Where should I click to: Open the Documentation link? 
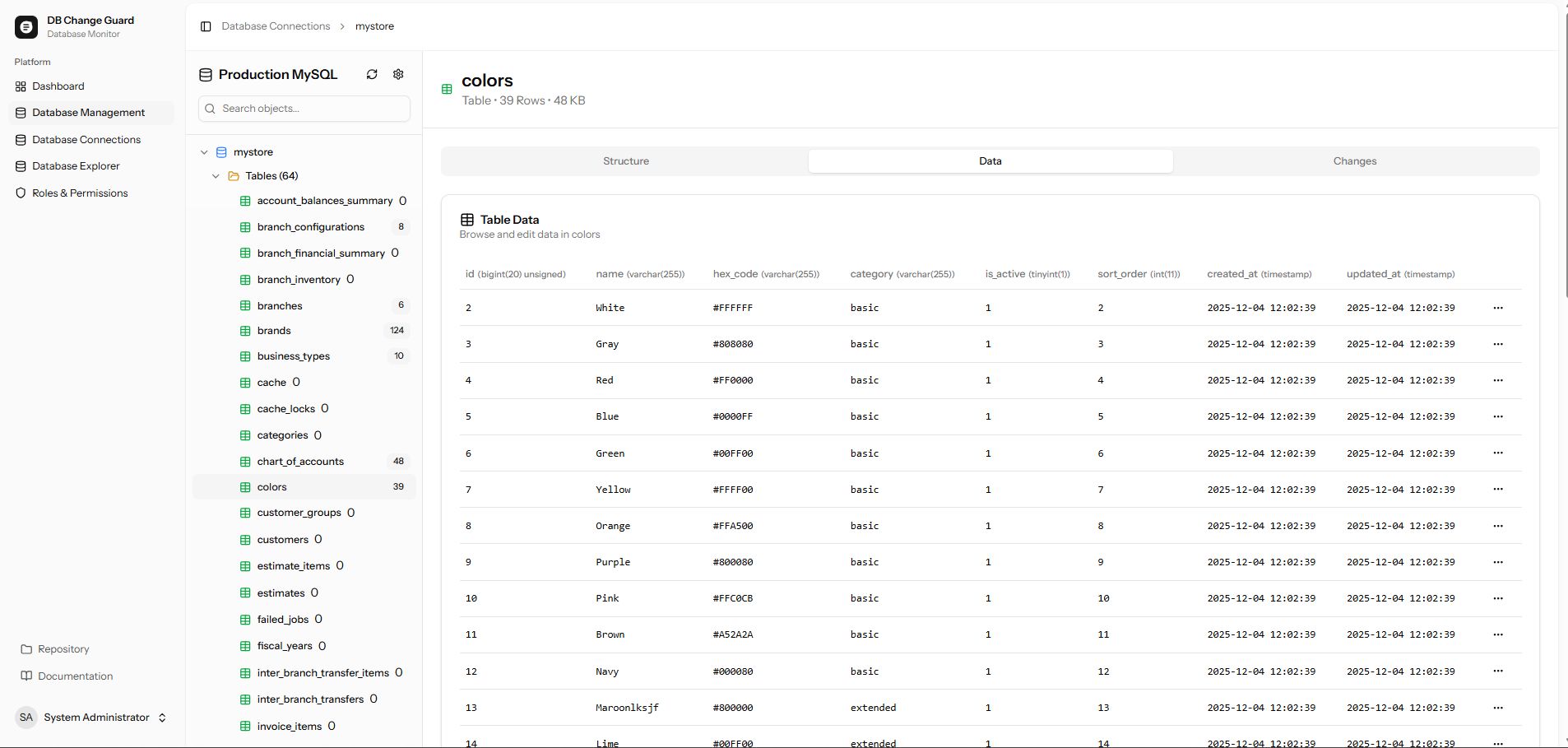click(75, 676)
